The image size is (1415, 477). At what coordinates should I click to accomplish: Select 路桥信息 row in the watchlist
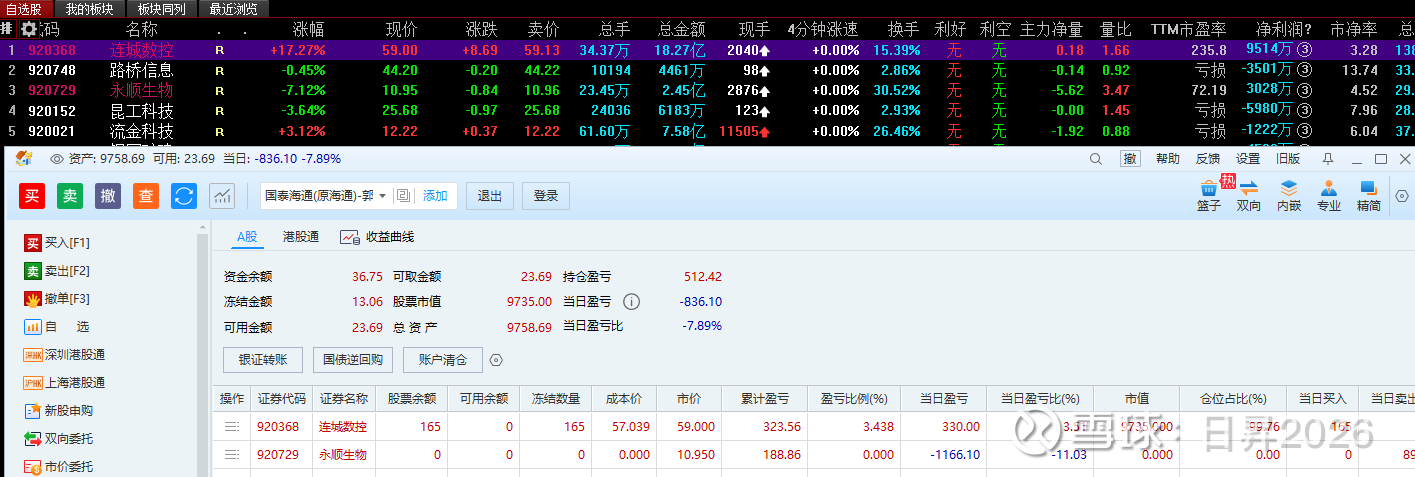pyautogui.click(x=707, y=70)
